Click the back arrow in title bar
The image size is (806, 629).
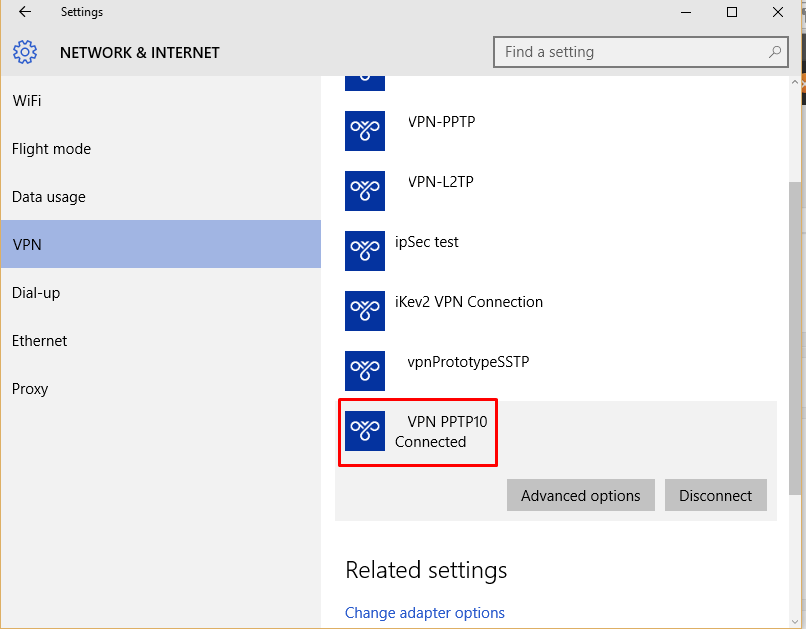click(25, 12)
